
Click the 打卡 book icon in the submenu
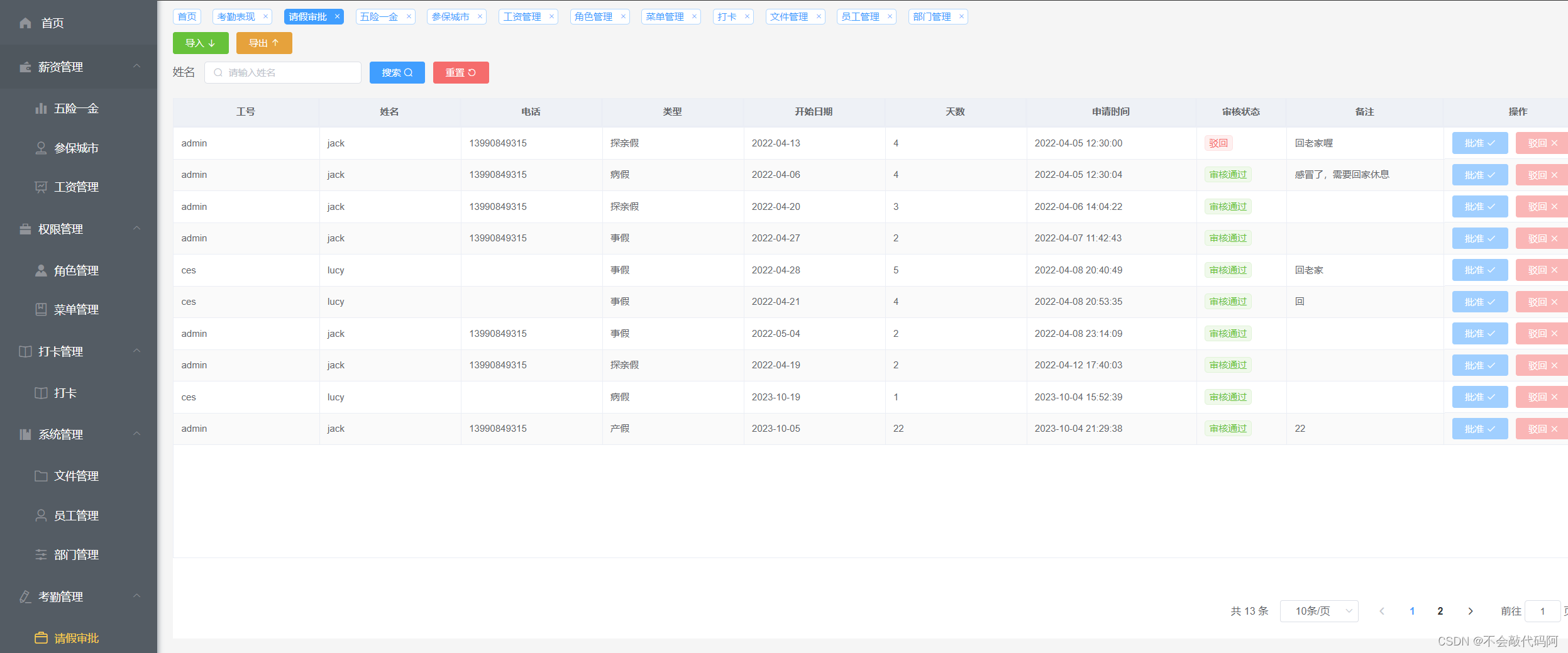tap(41, 393)
